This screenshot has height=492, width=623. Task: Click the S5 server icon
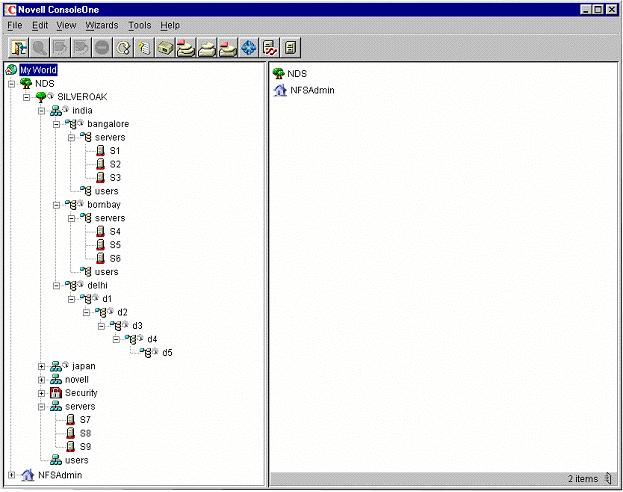101,245
